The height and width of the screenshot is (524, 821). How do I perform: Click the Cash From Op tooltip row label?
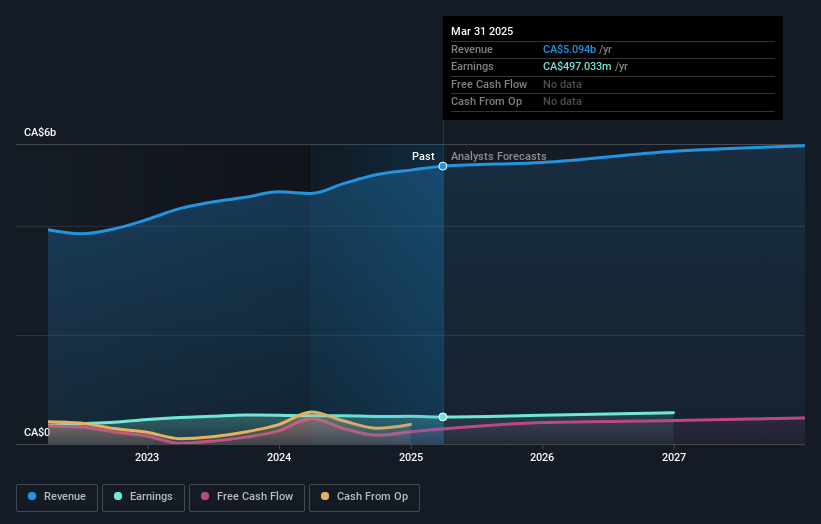[x=486, y=102]
